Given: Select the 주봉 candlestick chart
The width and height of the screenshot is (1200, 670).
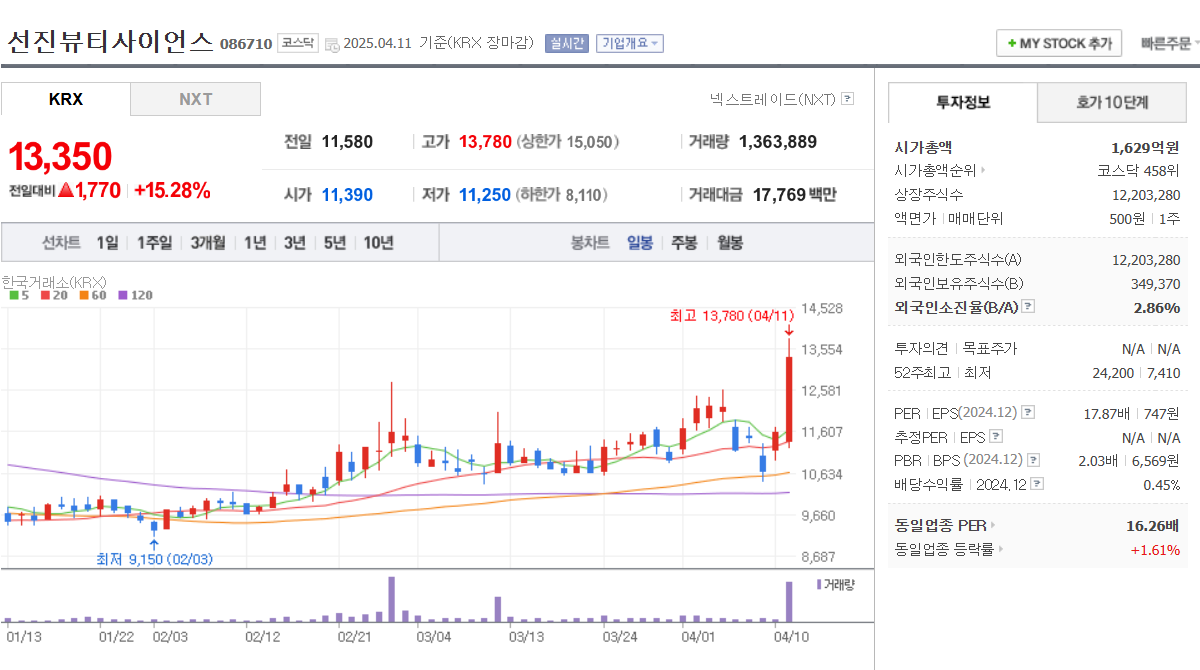Looking at the screenshot, I should tap(684, 242).
